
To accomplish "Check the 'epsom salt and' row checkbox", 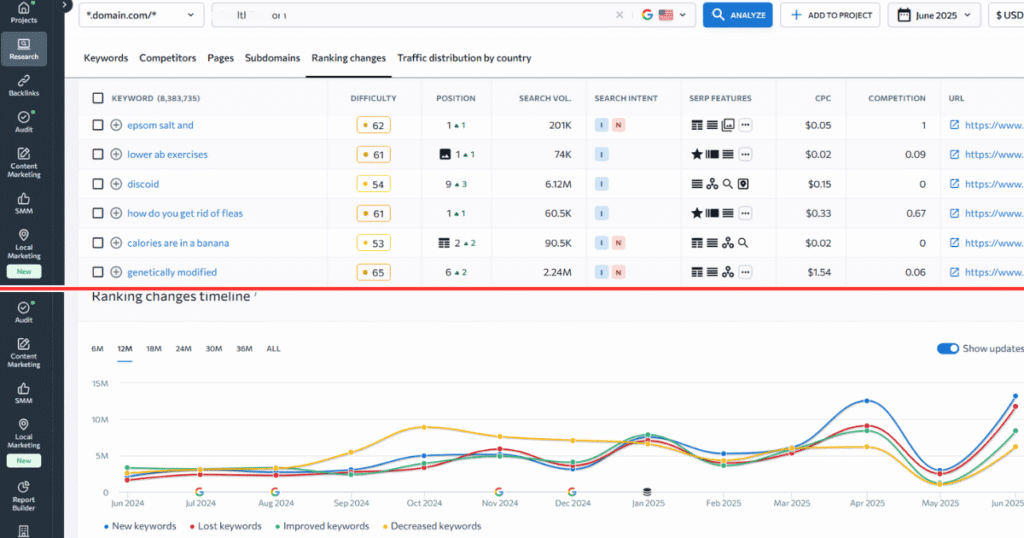I will pos(98,125).
